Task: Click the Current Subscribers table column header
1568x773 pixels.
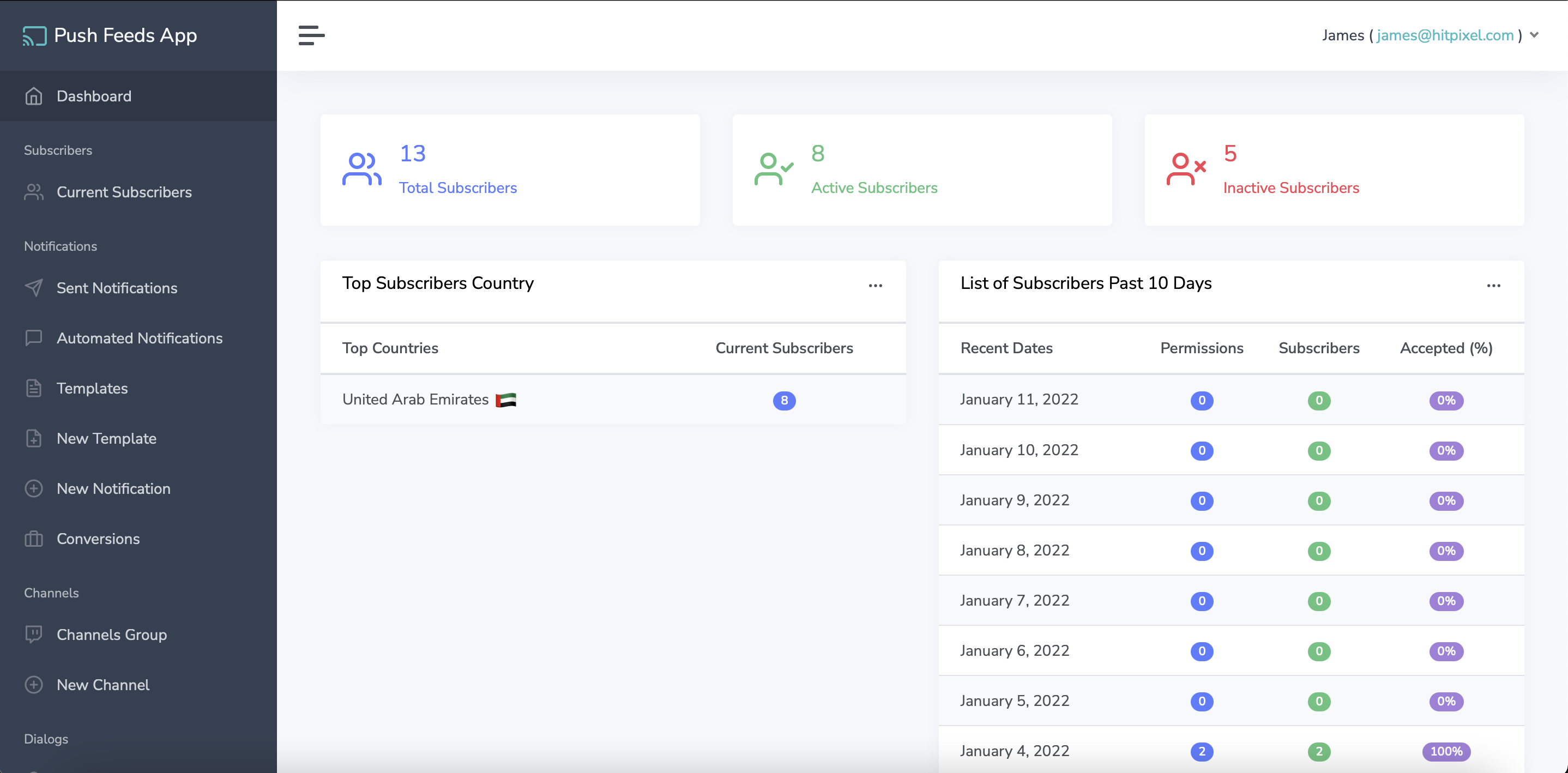Action: click(784, 348)
